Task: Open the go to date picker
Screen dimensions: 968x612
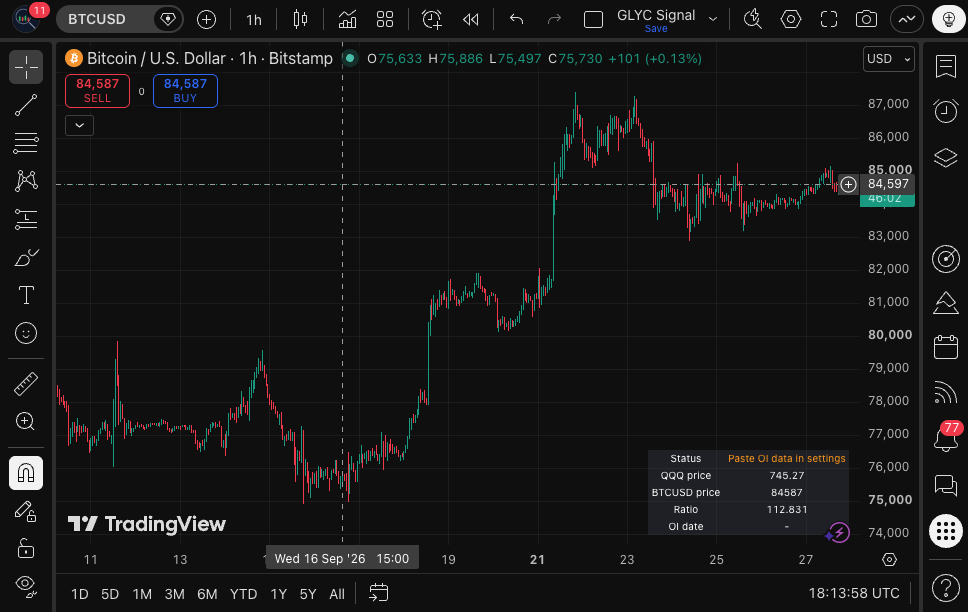Action: click(x=378, y=593)
